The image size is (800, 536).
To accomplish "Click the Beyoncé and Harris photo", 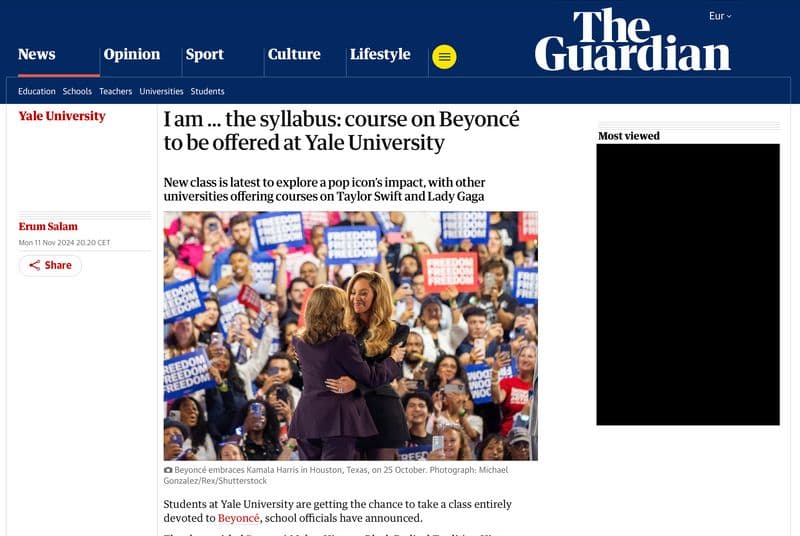I will [x=351, y=336].
